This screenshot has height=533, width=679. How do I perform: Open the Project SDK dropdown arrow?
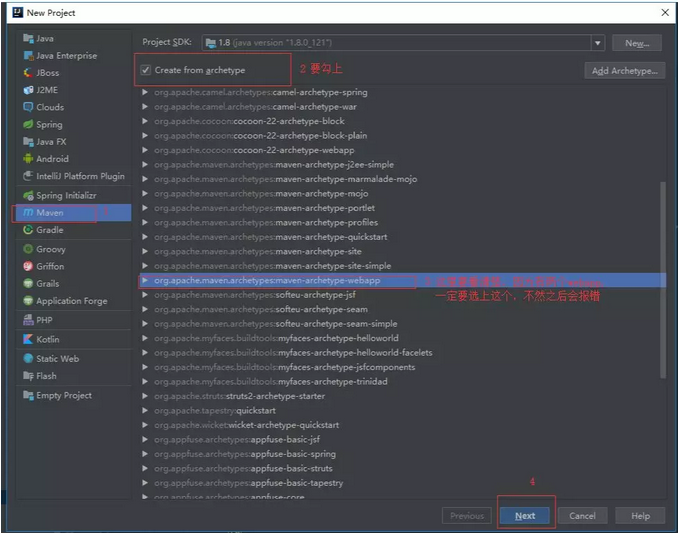tap(598, 43)
